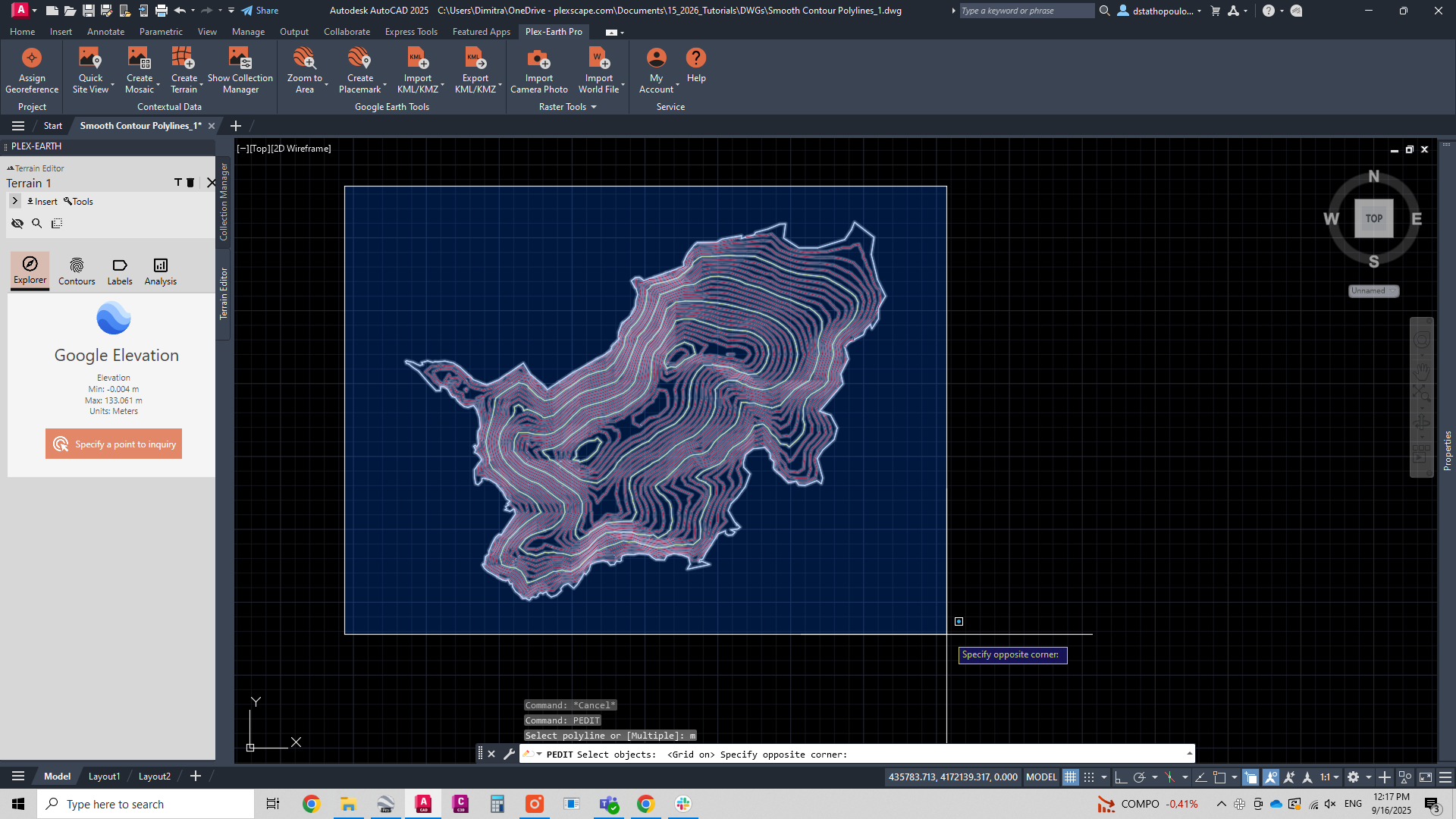Screen dimensions: 1456x819
Task: Click the Windows Start button
Action: (18, 804)
